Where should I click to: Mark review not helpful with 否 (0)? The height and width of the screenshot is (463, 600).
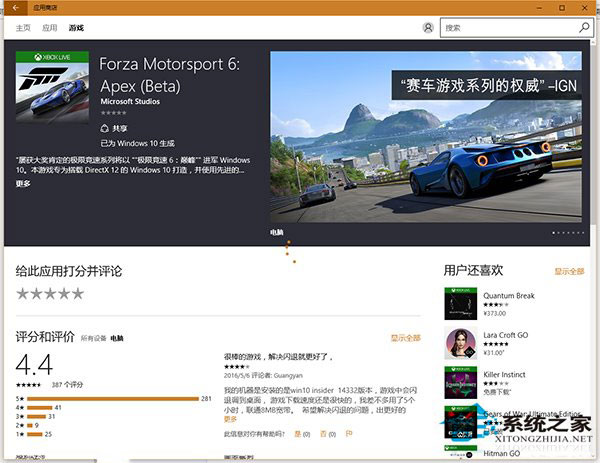[328, 434]
